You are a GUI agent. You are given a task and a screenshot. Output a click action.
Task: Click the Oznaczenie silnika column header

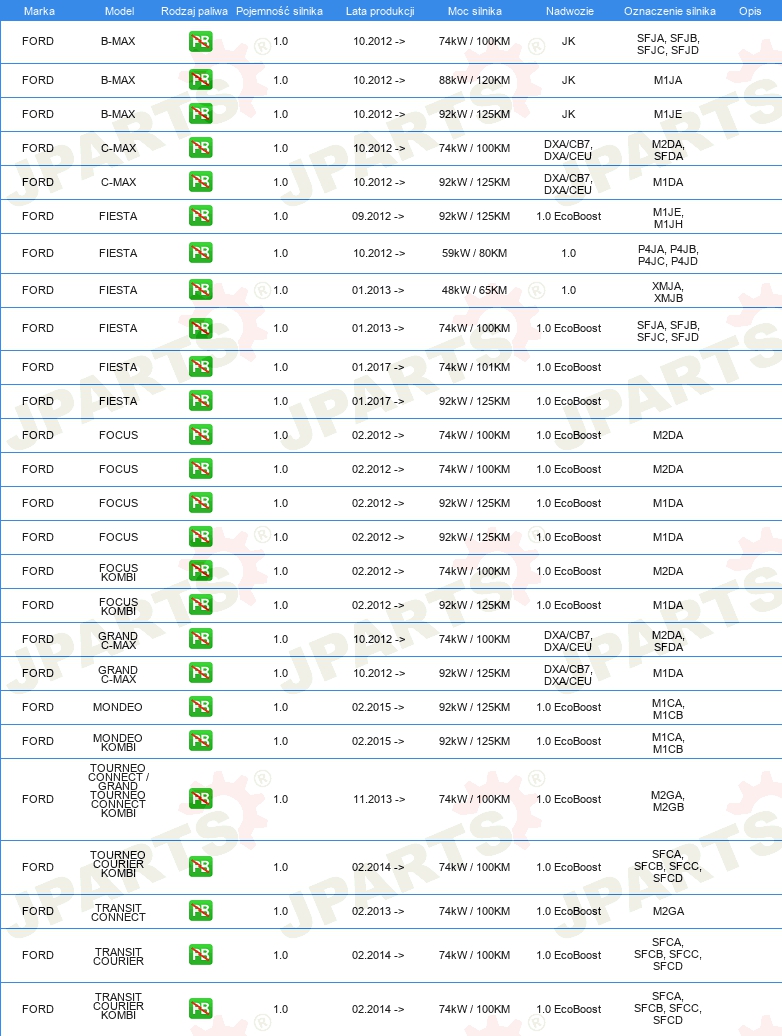pos(670,11)
